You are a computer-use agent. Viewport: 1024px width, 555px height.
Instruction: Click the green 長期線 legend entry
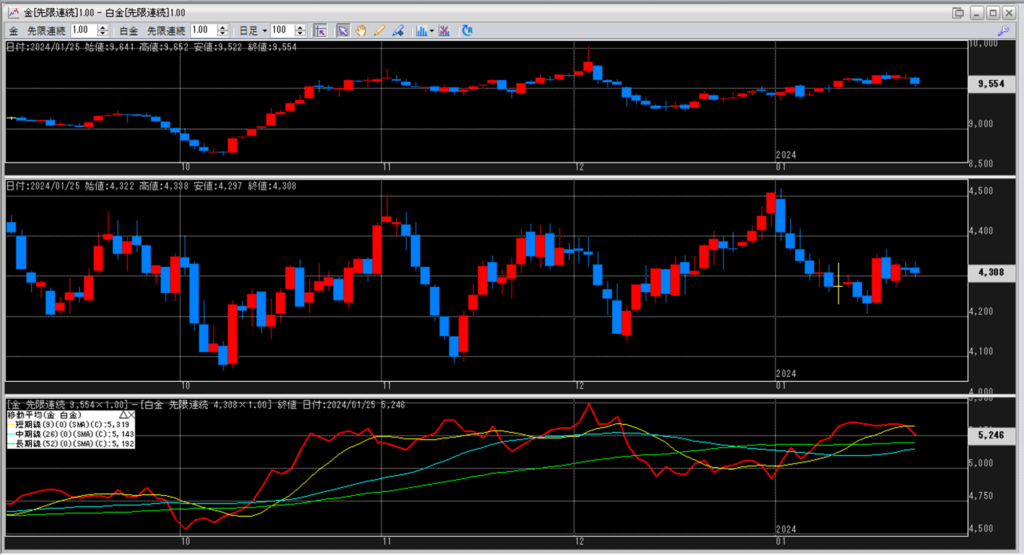[68, 443]
